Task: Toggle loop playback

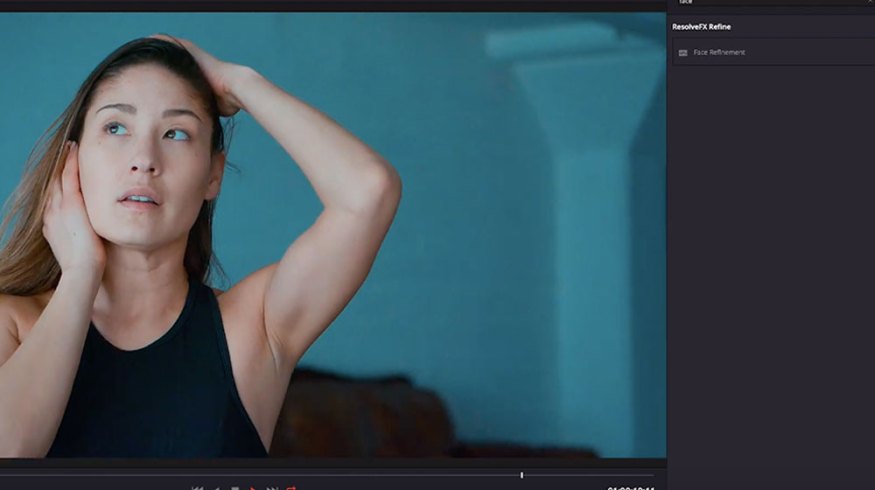Action: pos(291,488)
